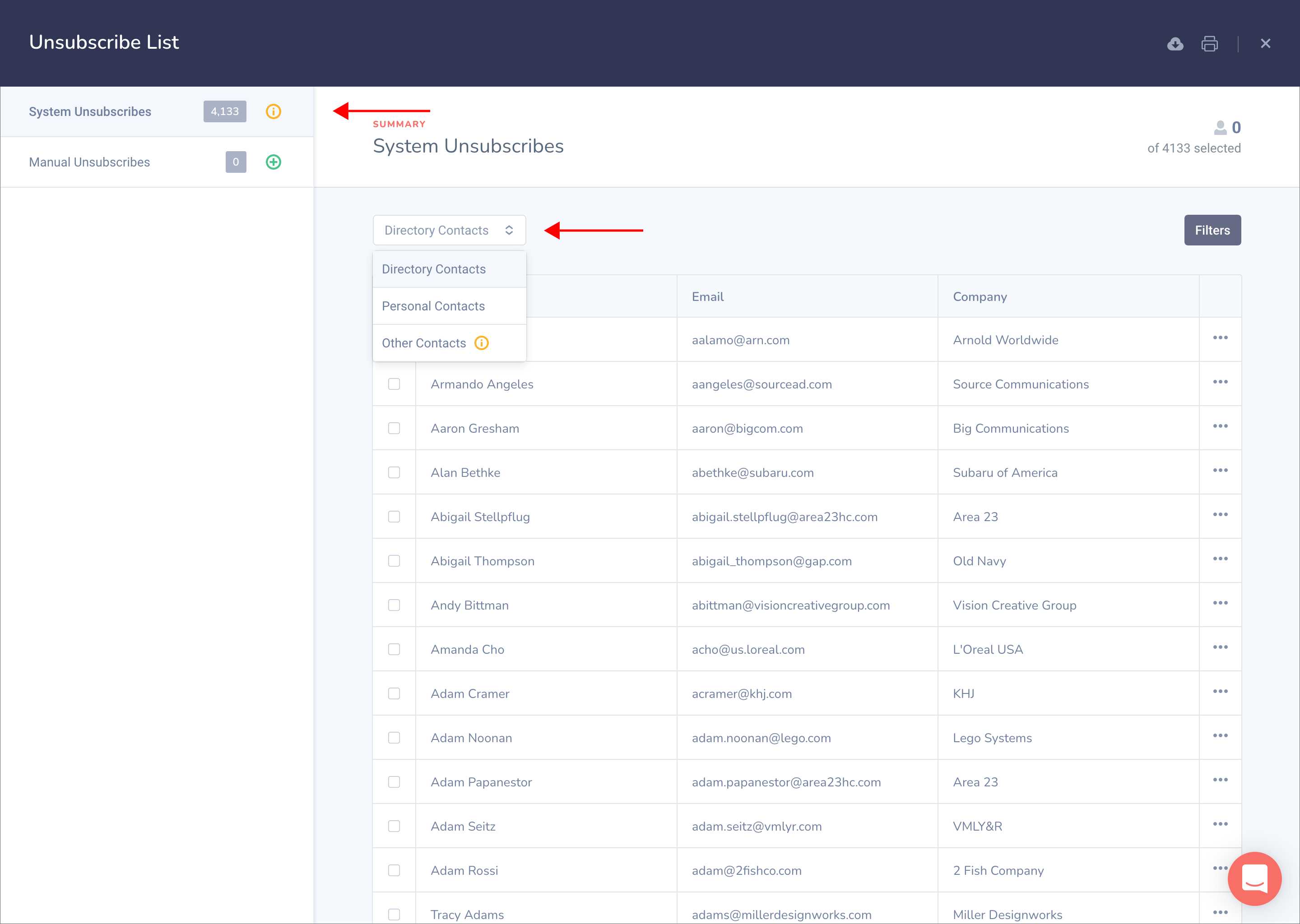Open more options for Amanda Cho row
The image size is (1300, 924).
[1220, 647]
